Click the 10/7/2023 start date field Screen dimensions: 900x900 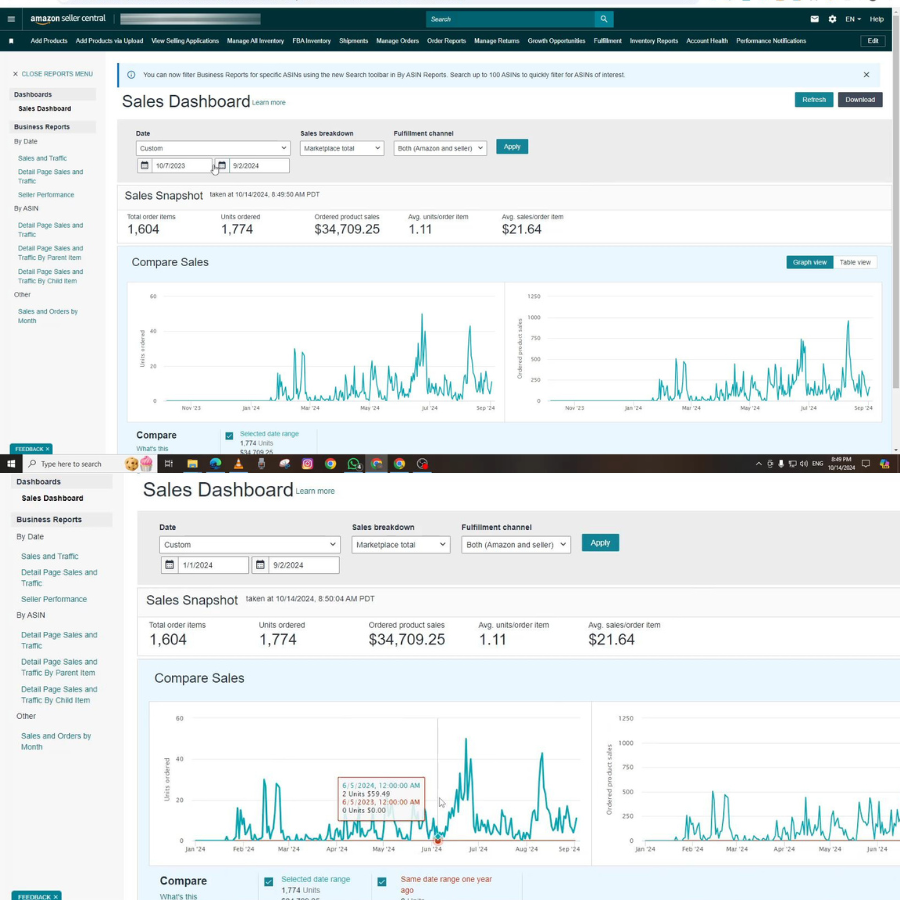pos(181,165)
